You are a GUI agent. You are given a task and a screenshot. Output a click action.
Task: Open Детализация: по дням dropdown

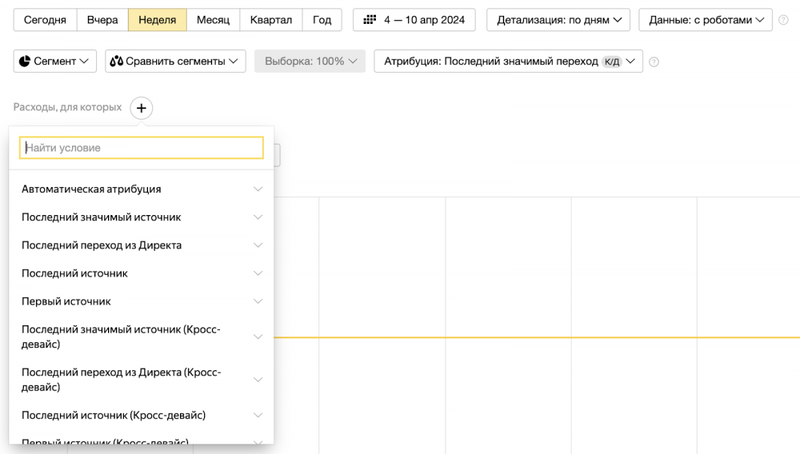click(x=558, y=20)
